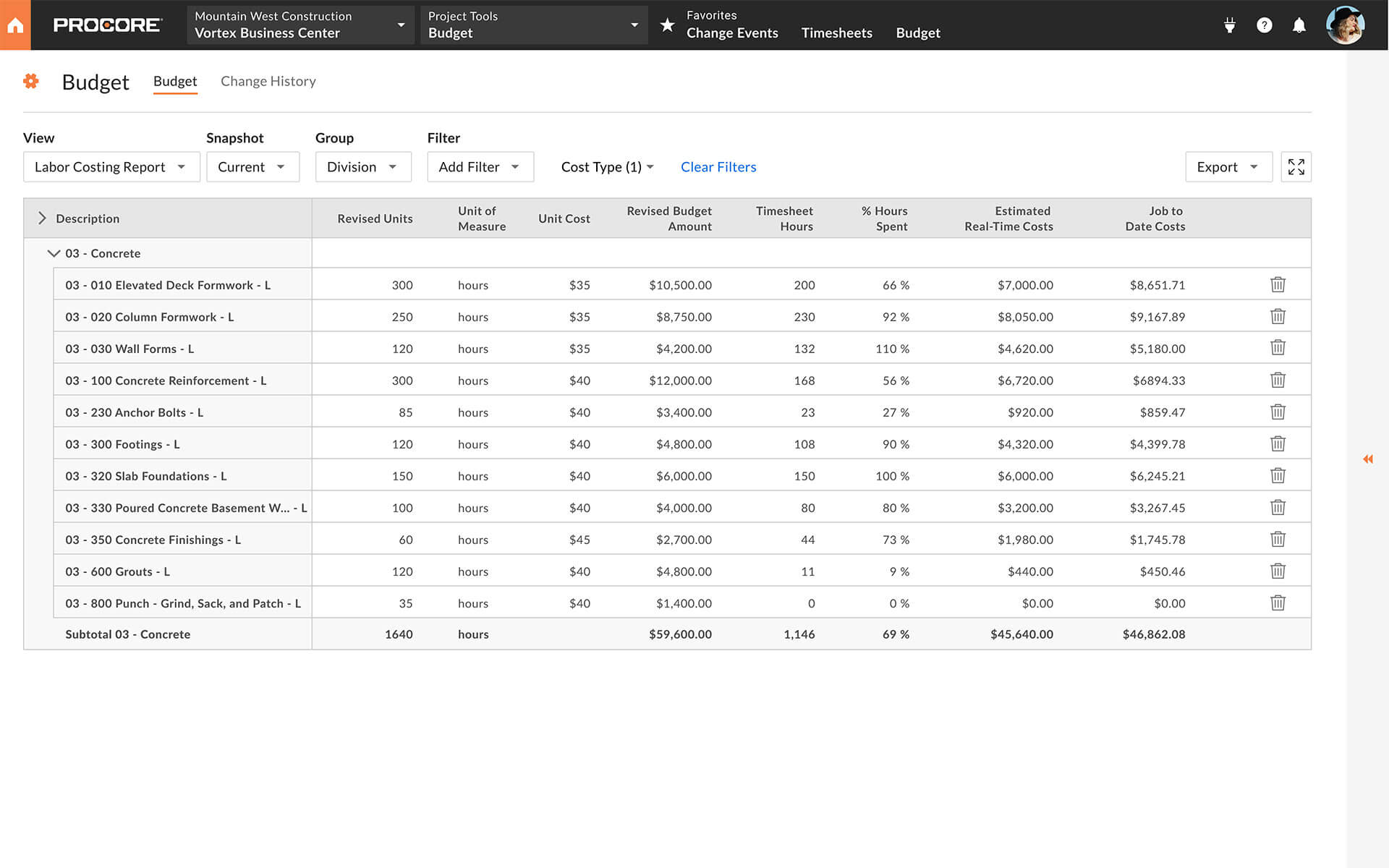The width and height of the screenshot is (1389, 868).
Task: Click the Description column header expander
Action: [x=42, y=218]
